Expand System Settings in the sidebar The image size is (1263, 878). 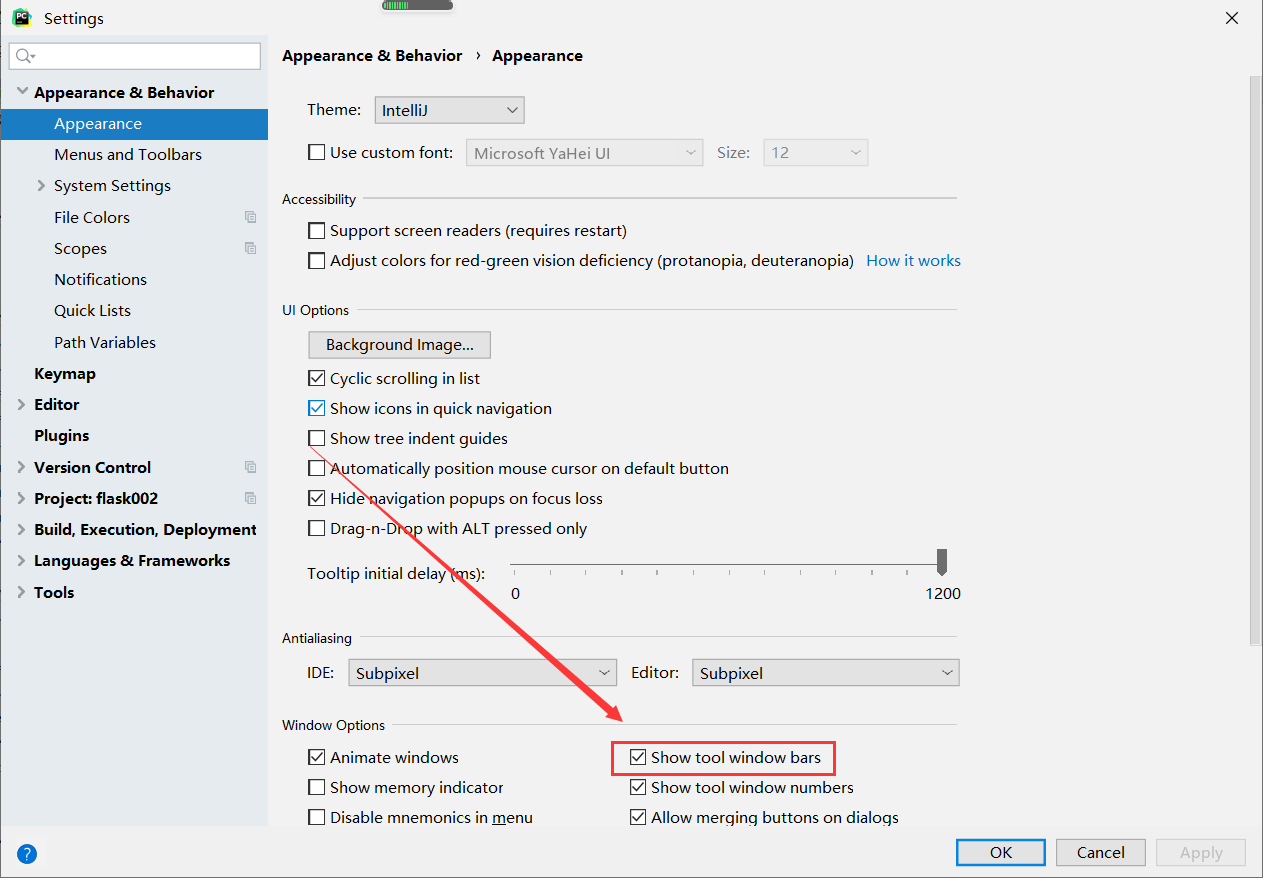pyautogui.click(x=40, y=185)
